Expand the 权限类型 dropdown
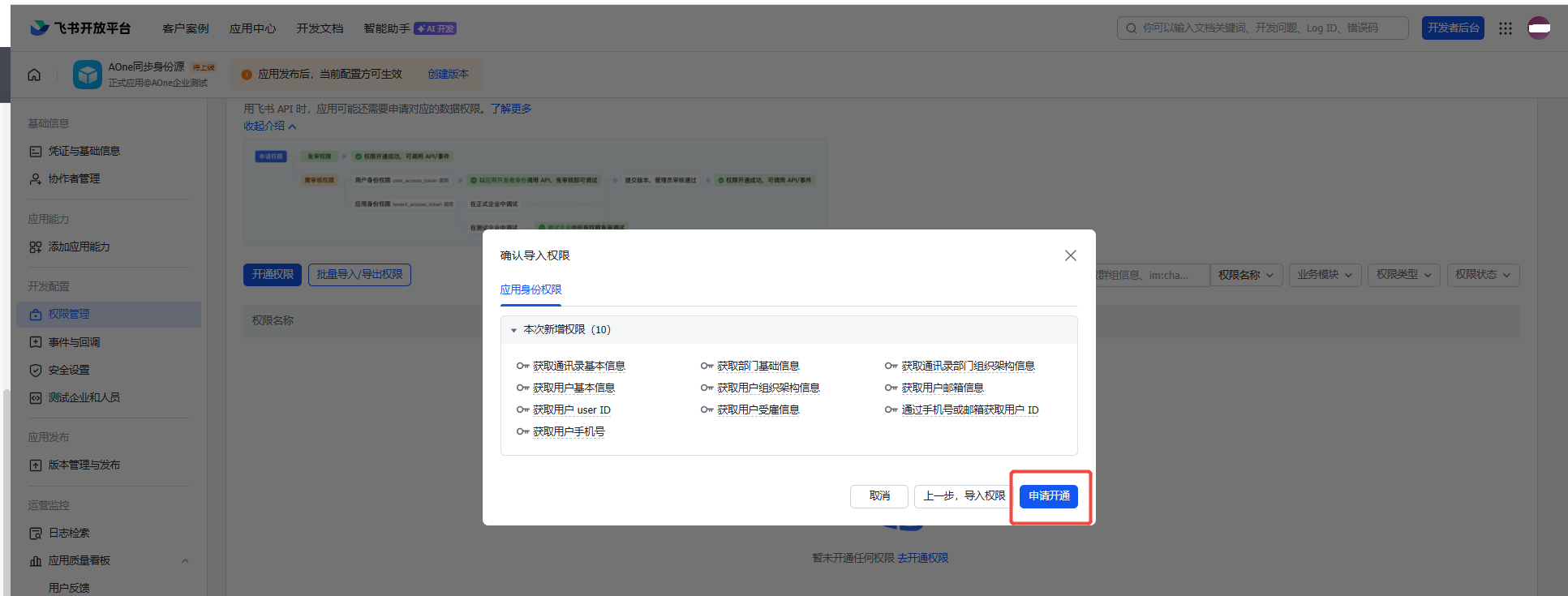This screenshot has height=596, width=1568. tap(1403, 275)
